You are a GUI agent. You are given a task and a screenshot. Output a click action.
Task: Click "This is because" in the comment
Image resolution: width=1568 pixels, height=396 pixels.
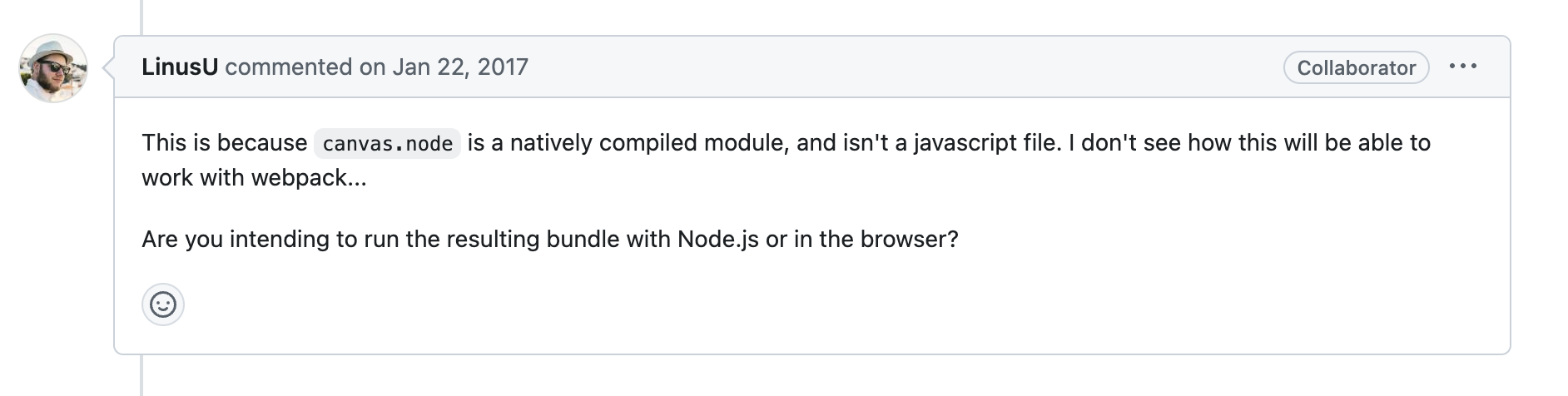click(224, 143)
